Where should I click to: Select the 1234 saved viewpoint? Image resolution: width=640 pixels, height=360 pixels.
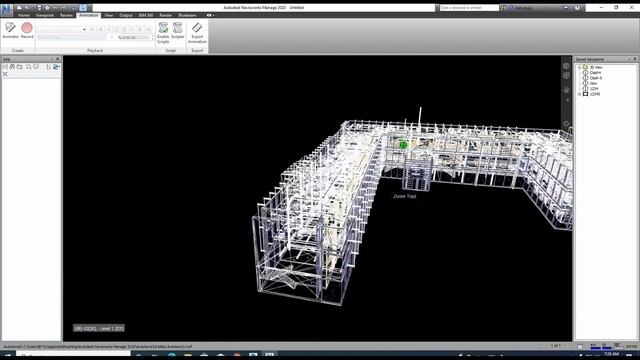tap(594, 89)
